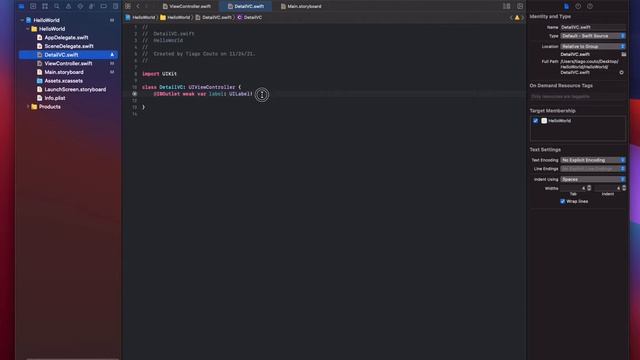Open the Source Control navigator
Viewport: 640px width, 360px height.
(x=33, y=7)
